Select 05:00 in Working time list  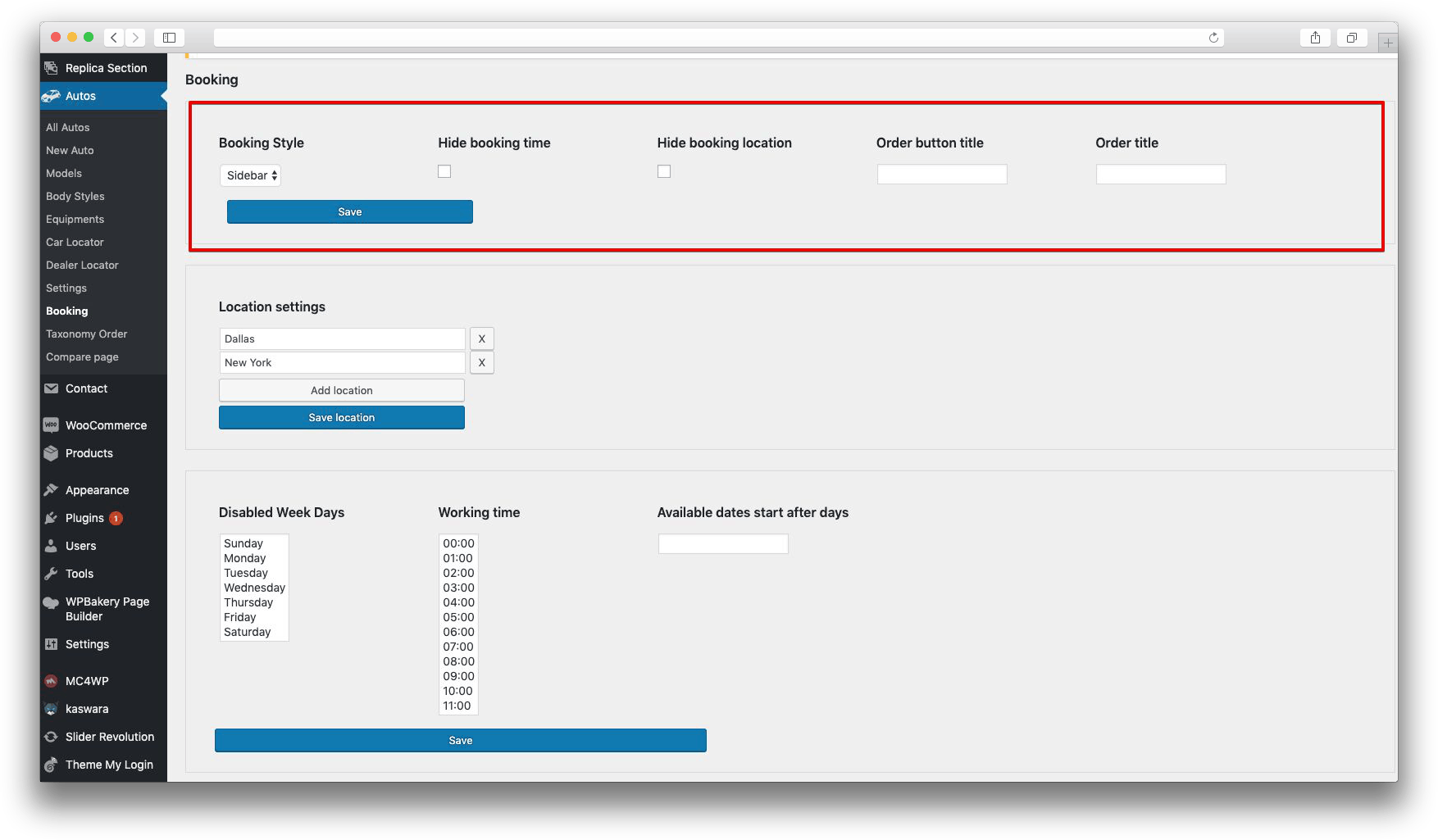coord(458,617)
